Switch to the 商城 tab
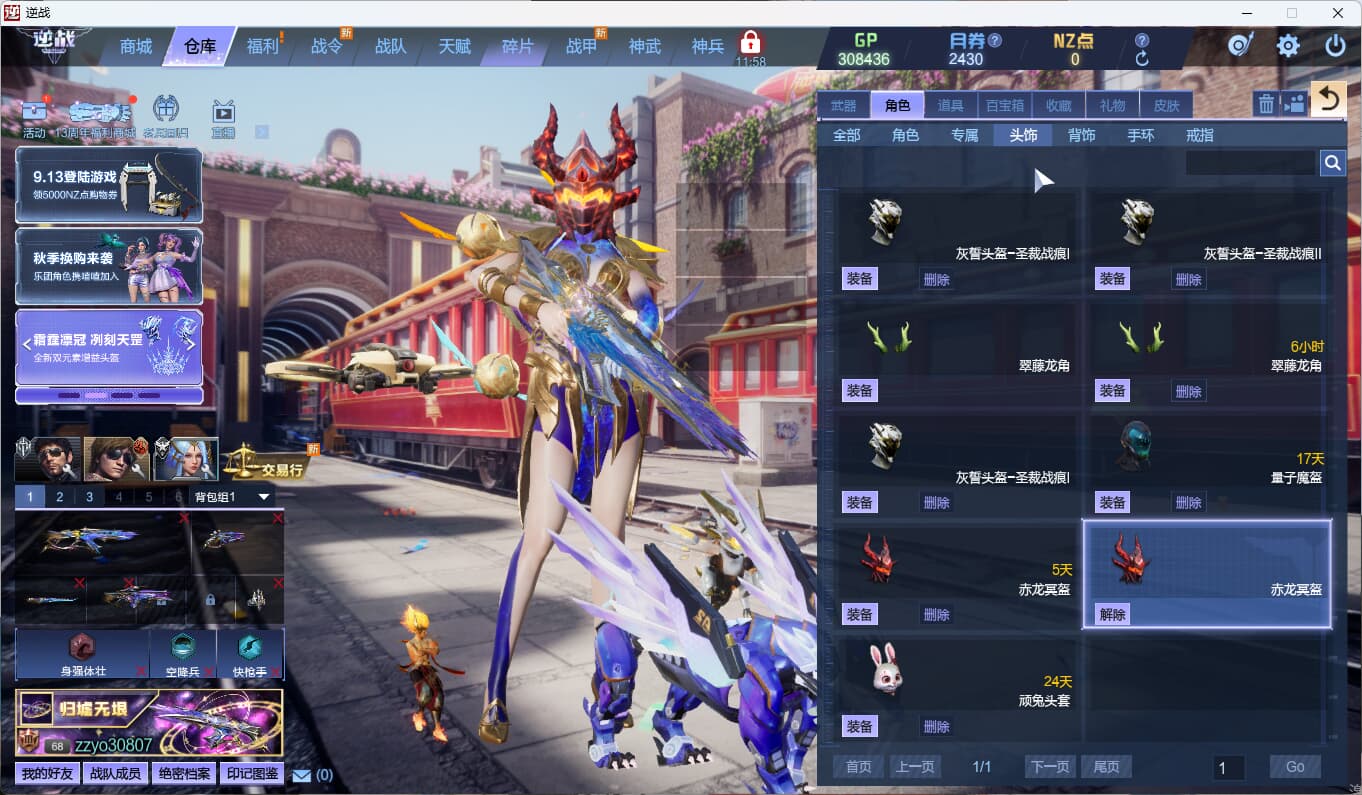 [x=136, y=46]
